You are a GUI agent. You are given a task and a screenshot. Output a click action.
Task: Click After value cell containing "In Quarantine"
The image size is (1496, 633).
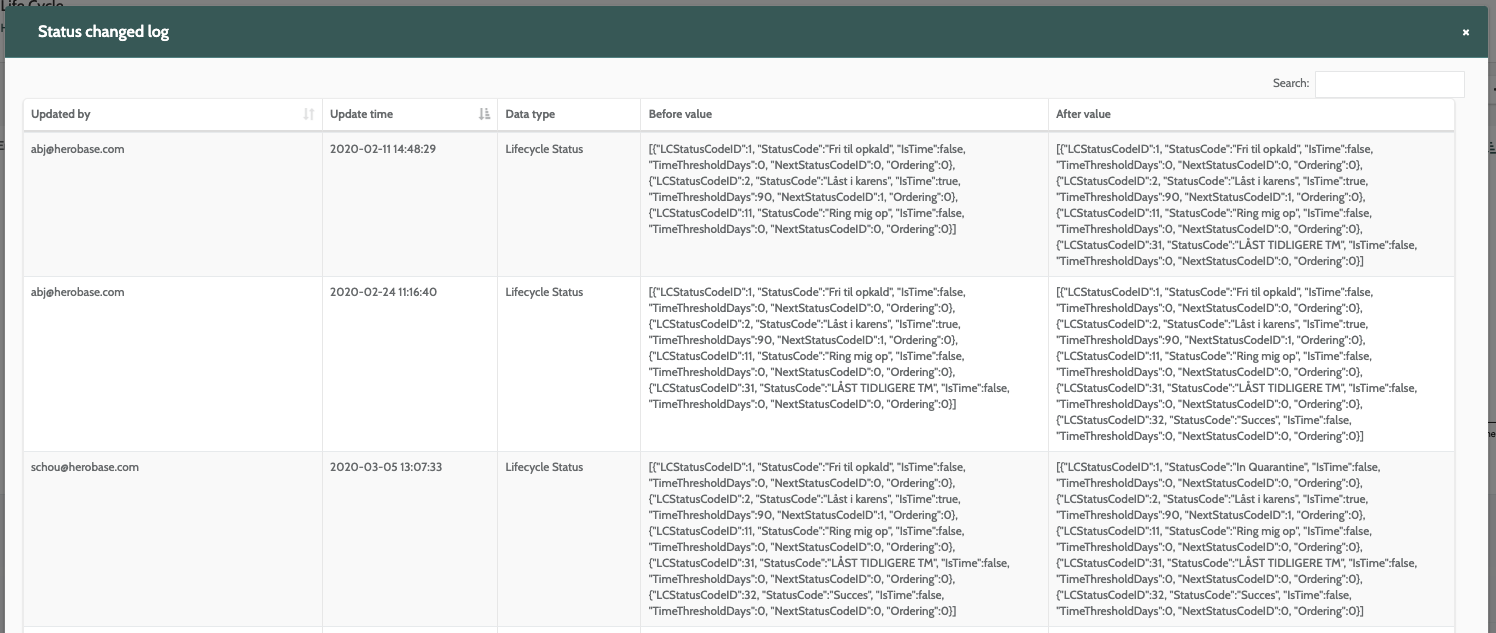pos(1251,539)
